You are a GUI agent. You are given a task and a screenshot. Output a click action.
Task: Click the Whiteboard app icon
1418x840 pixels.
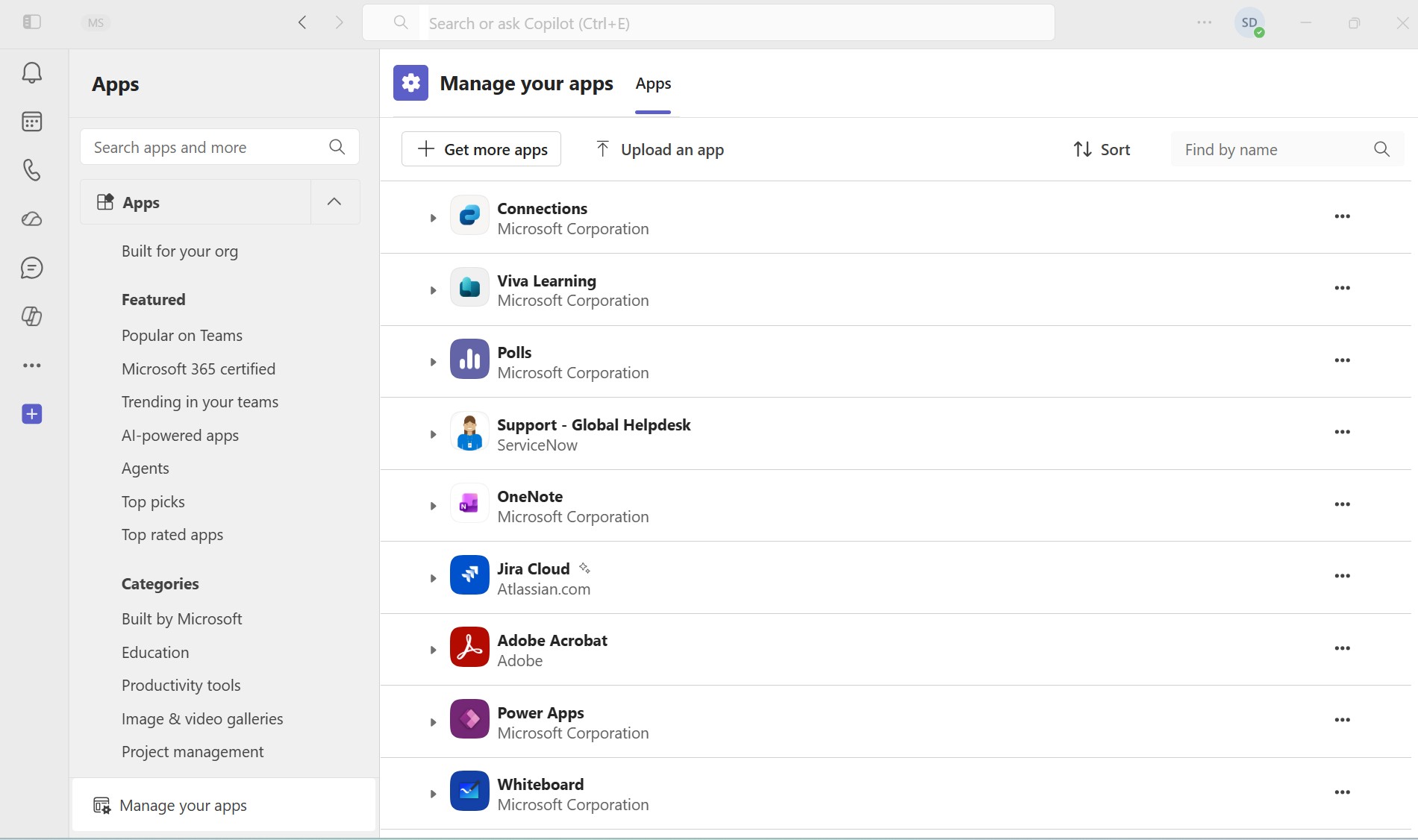click(469, 792)
